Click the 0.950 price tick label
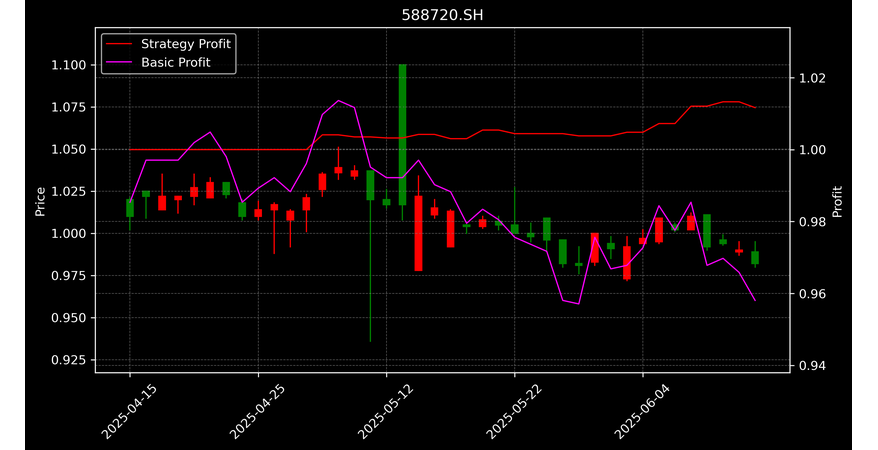This screenshot has height=450, width=878. tap(69, 318)
